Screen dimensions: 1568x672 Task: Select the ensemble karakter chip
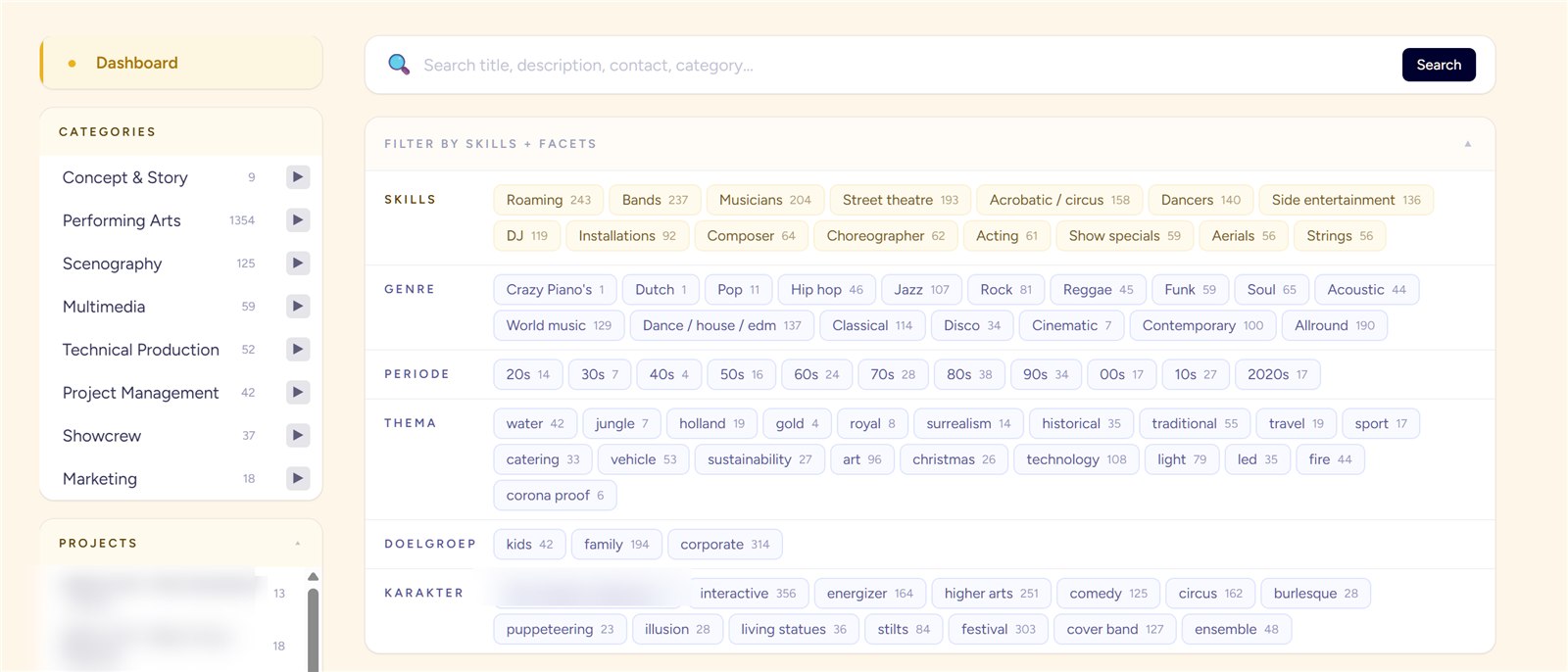1237,631
